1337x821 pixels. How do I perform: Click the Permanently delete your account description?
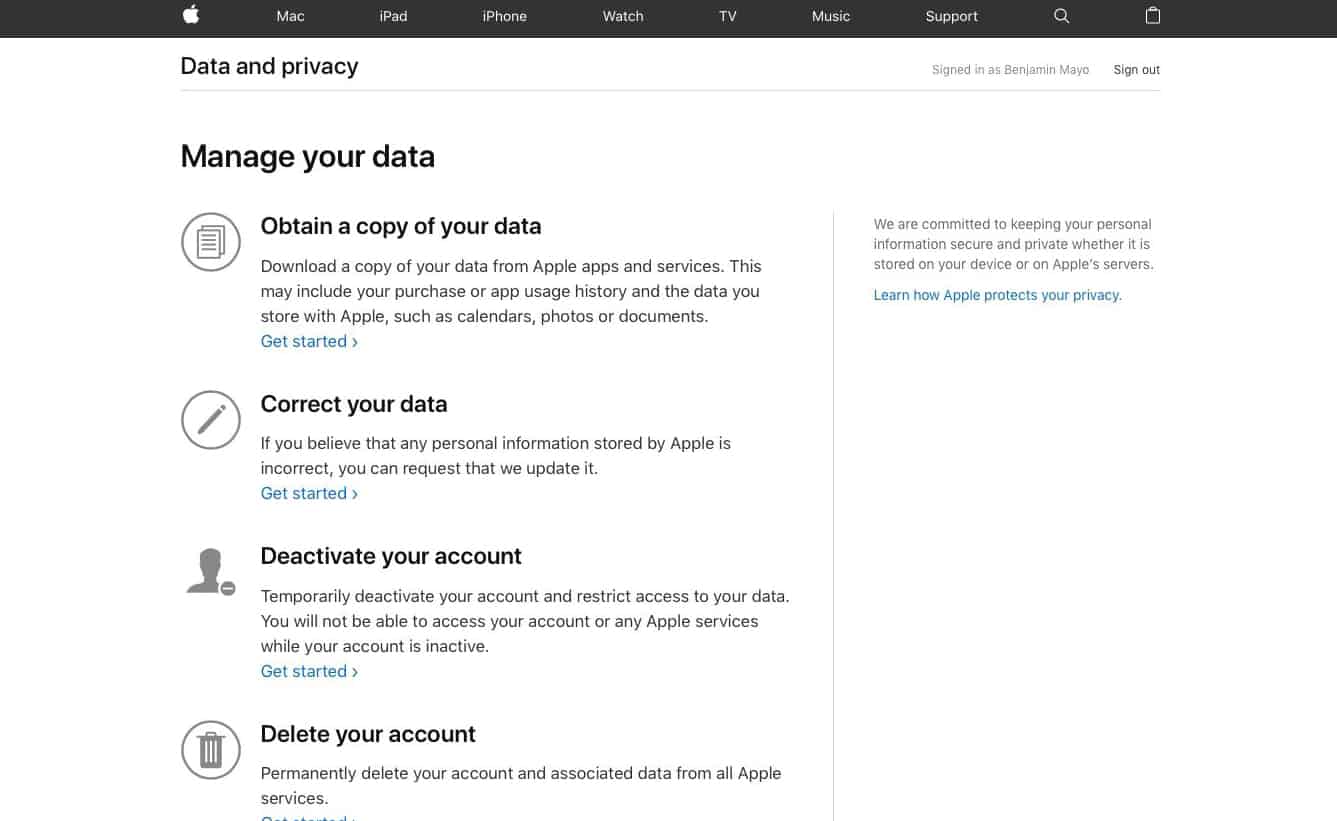click(521, 786)
